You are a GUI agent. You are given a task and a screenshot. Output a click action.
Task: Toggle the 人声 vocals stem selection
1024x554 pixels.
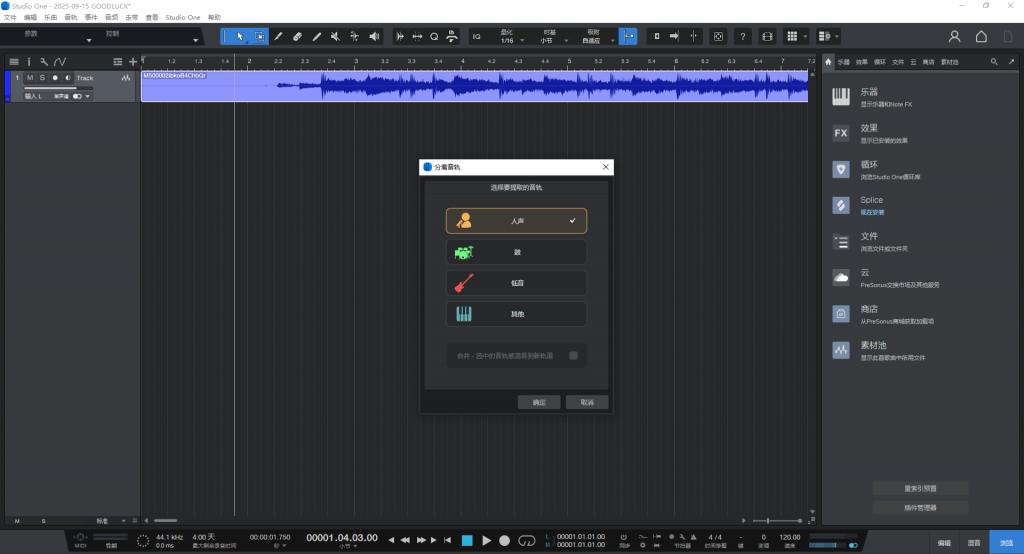[x=516, y=220]
